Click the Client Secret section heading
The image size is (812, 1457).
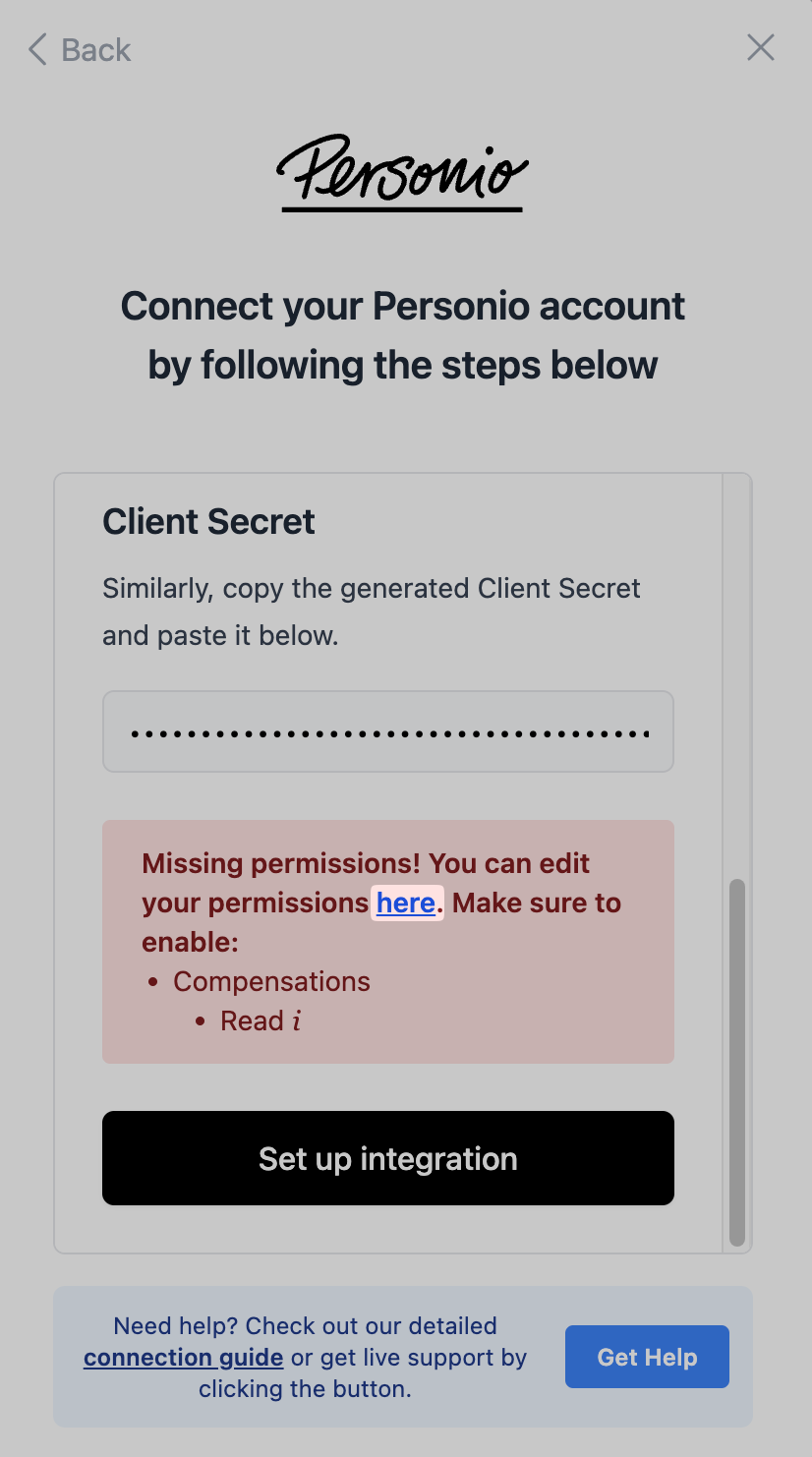pyautogui.click(x=208, y=521)
